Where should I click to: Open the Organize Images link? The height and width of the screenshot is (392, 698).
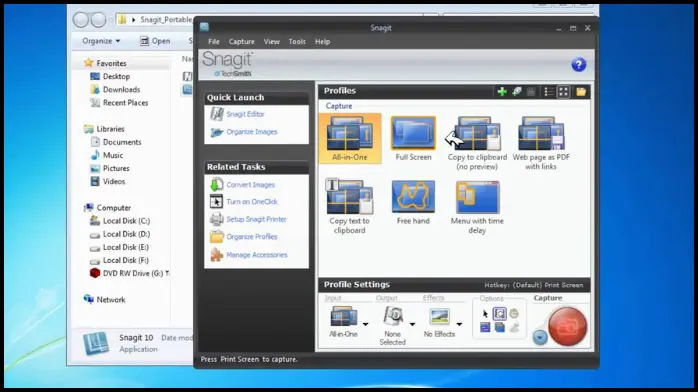[252, 132]
